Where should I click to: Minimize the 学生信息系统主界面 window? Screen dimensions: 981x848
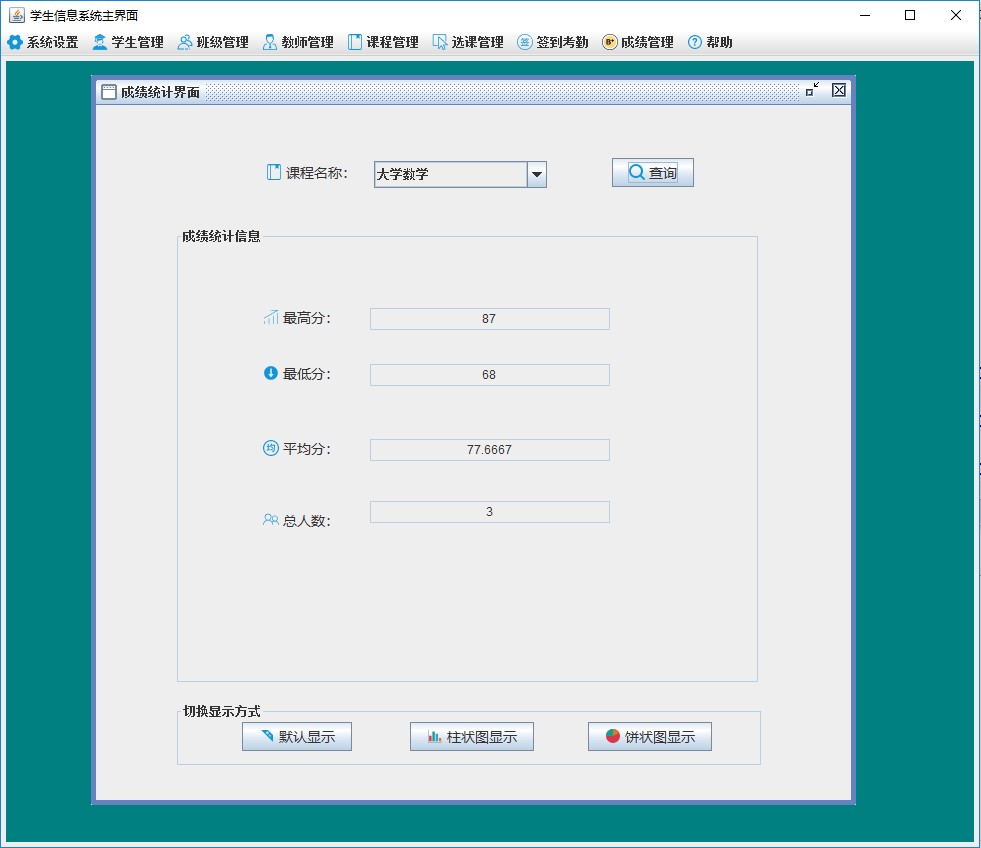[865, 15]
